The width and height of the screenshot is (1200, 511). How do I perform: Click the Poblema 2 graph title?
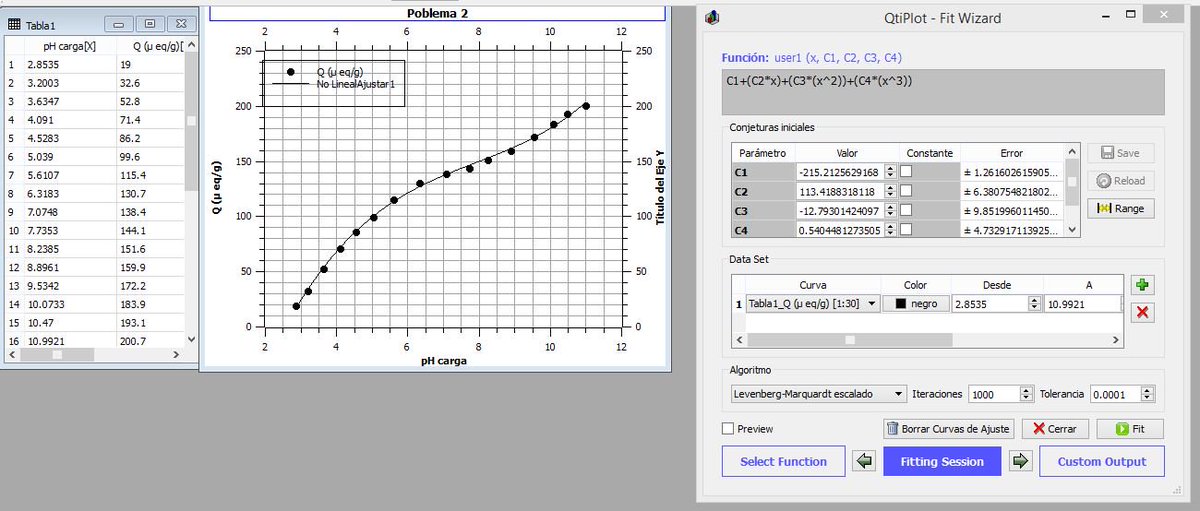(437, 13)
